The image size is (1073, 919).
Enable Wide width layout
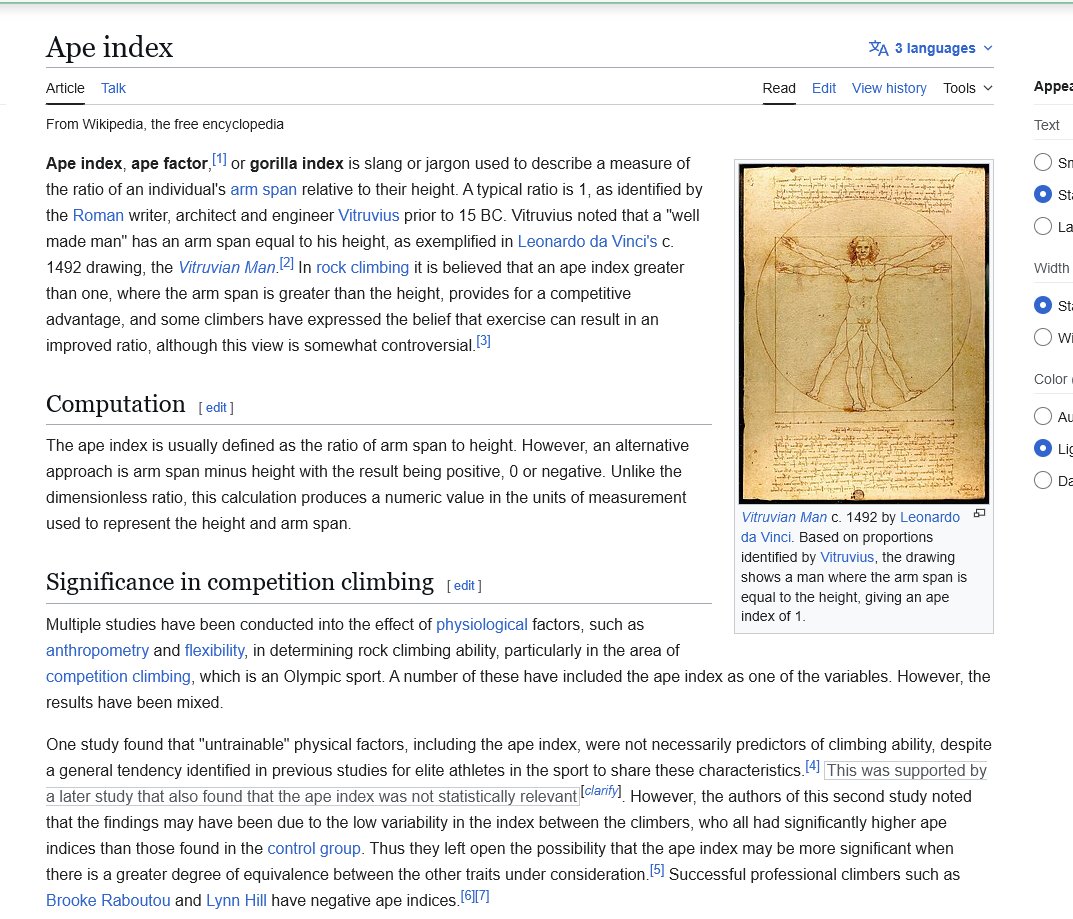[1042, 337]
